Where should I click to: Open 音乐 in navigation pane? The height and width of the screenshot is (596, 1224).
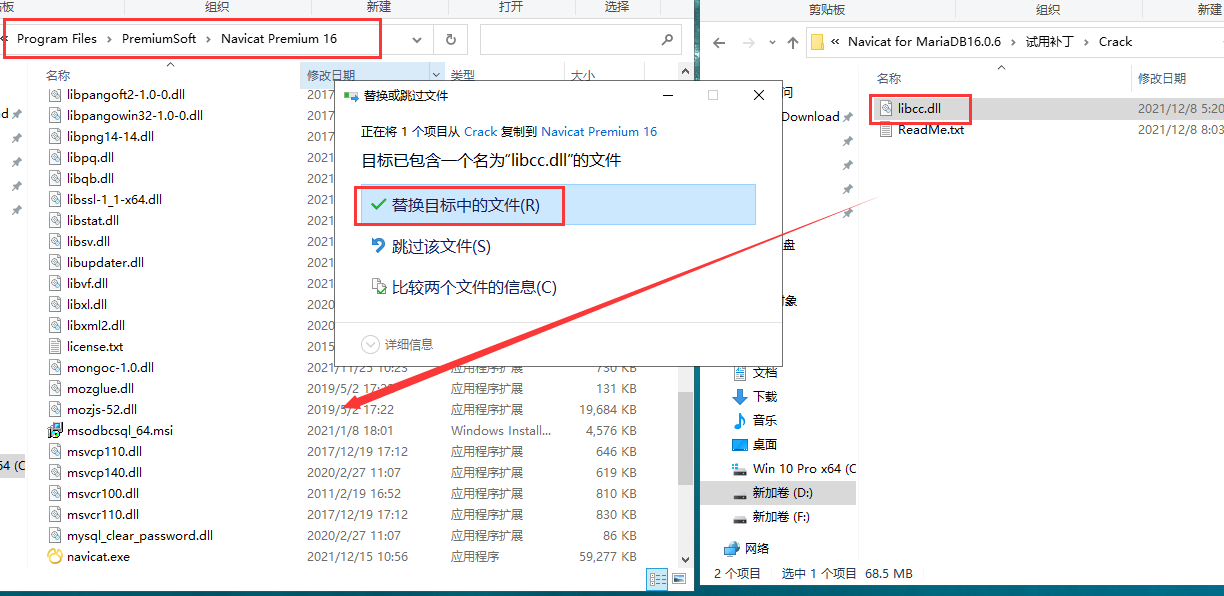coord(764,420)
